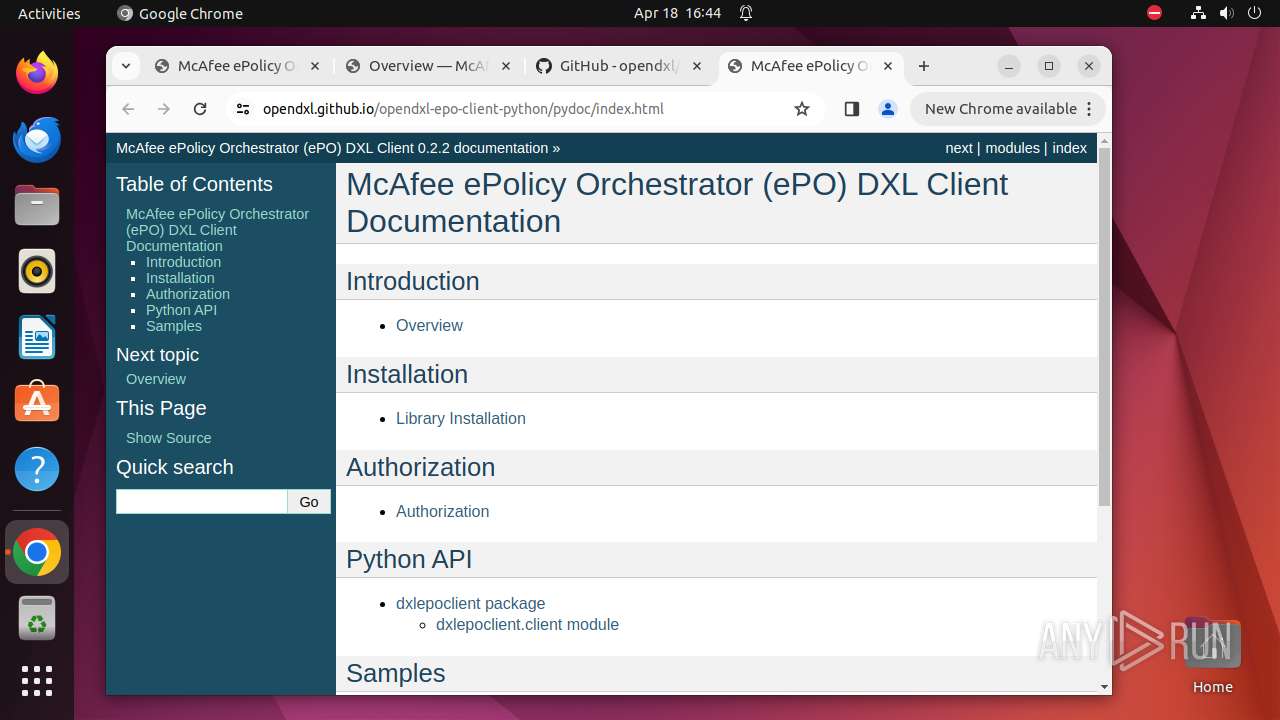Click the Chrome icon in the dock
Viewport: 1280px width, 720px height.
pos(37,552)
